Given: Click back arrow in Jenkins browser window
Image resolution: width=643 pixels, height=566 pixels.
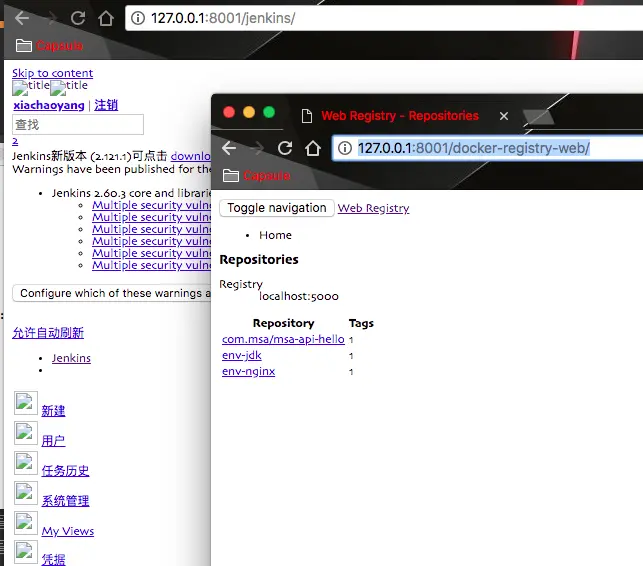Looking at the screenshot, I should coord(22,18).
